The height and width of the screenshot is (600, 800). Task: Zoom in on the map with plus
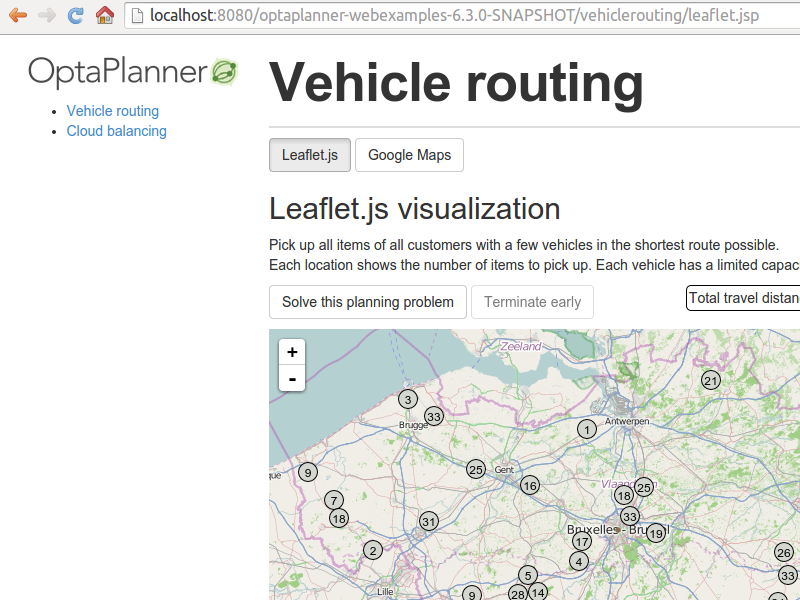[x=292, y=352]
